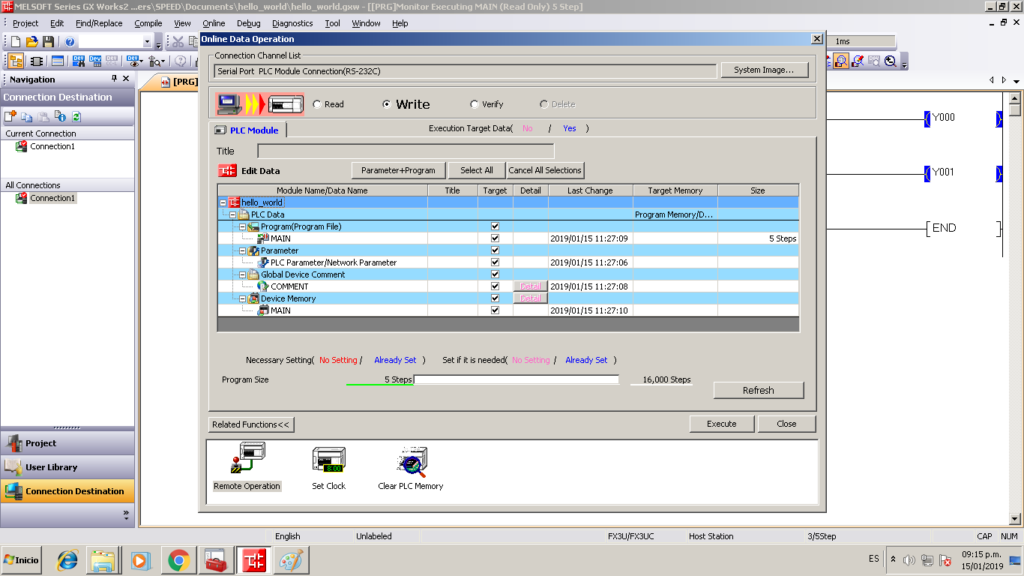This screenshot has width=1024, height=576.
Task: Click the Open Project folder icon
Action: click(32, 42)
